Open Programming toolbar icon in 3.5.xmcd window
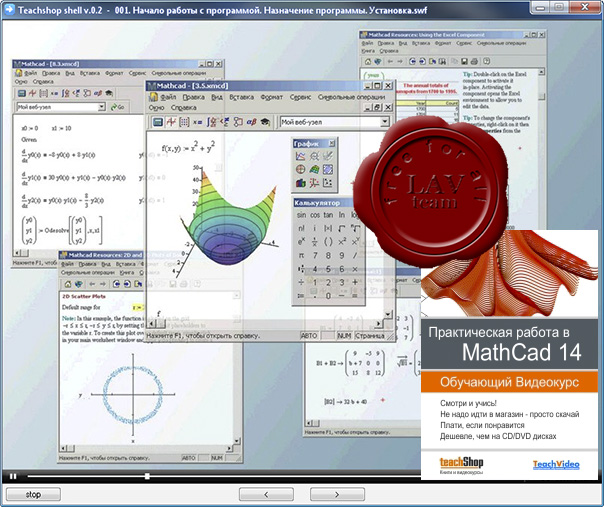Image resolution: width=604 pixels, height=507 pixels. [238, 122]
